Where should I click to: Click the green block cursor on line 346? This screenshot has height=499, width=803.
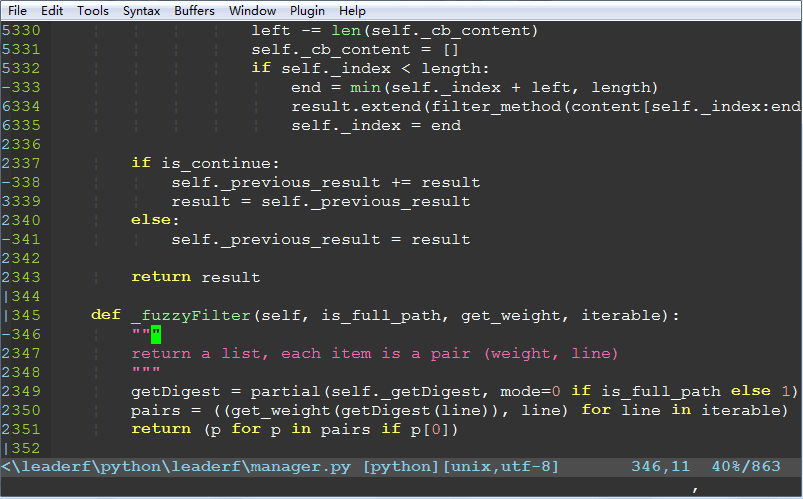click(x=156, y=335)
